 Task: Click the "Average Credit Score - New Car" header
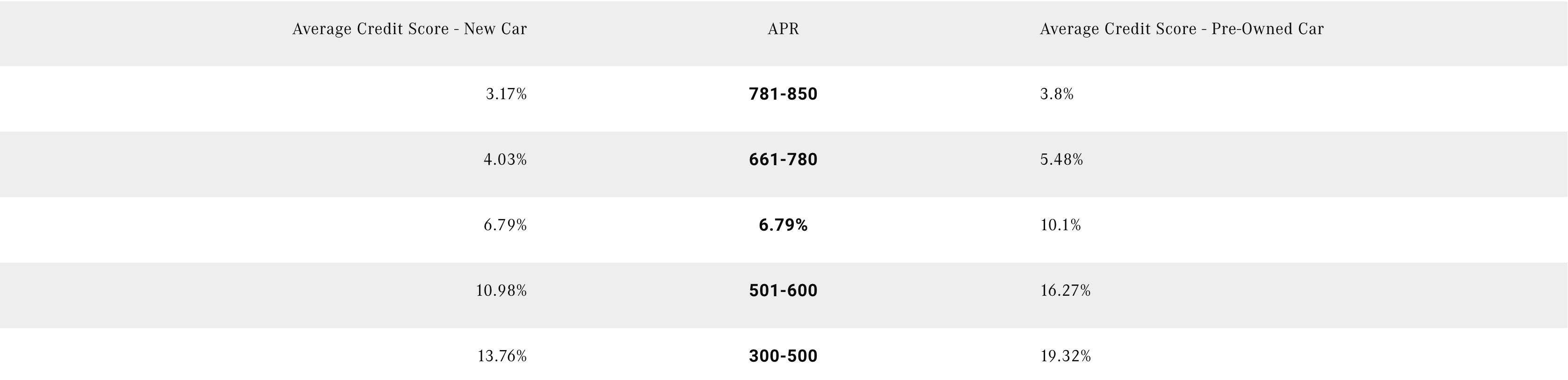click(409, 29)
